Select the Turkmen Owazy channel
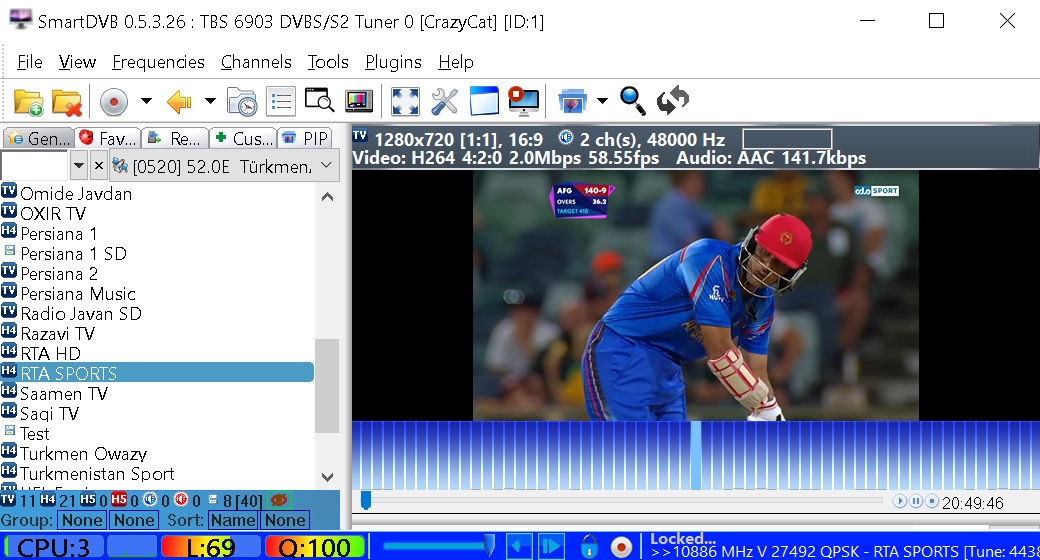Viewport: 1040px width, 560px height. click(84, 453)
